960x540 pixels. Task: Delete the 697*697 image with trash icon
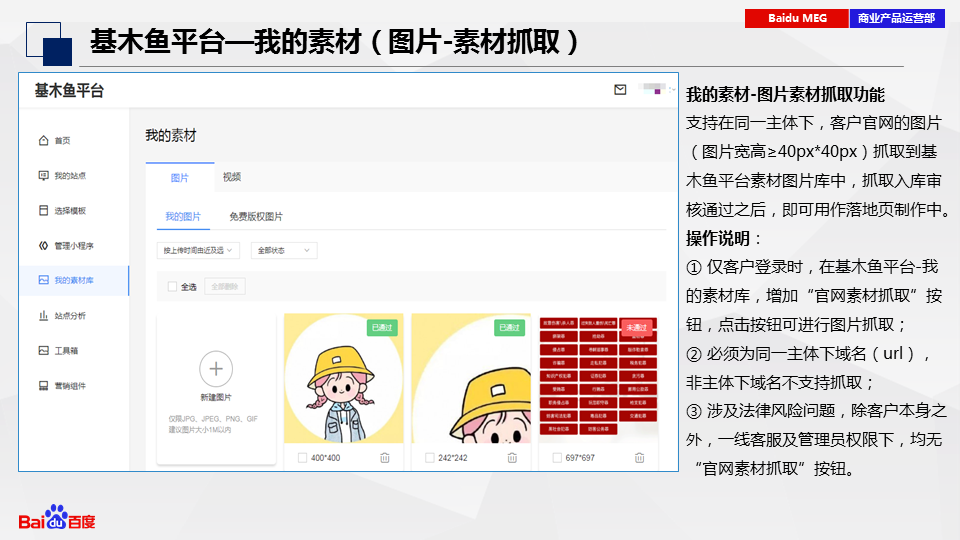tap(640, 457)
